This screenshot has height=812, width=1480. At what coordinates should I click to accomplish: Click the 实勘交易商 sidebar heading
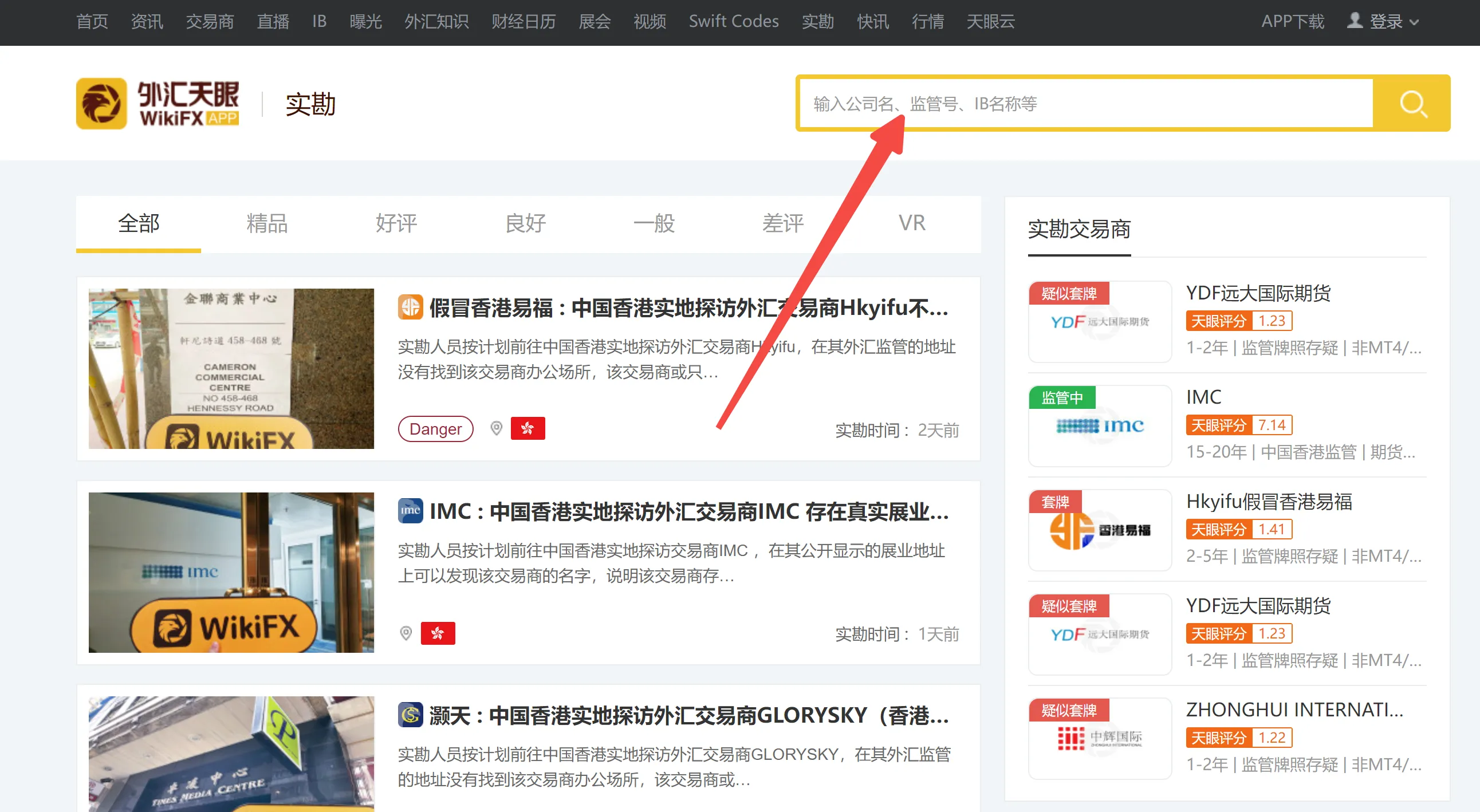[1079, 229]
